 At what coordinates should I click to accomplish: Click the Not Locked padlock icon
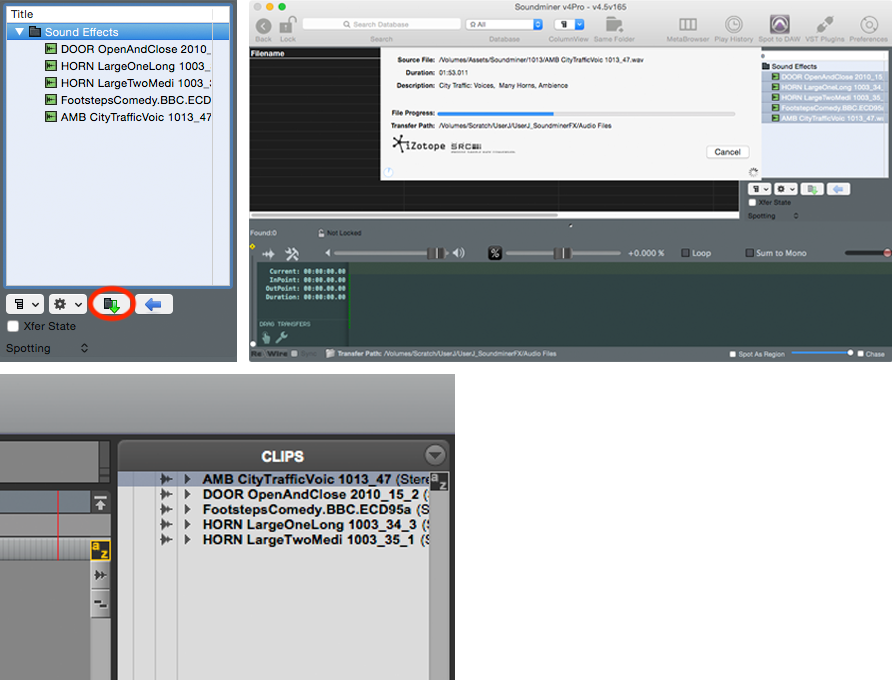pyautogui.click(x=321, y=233)
